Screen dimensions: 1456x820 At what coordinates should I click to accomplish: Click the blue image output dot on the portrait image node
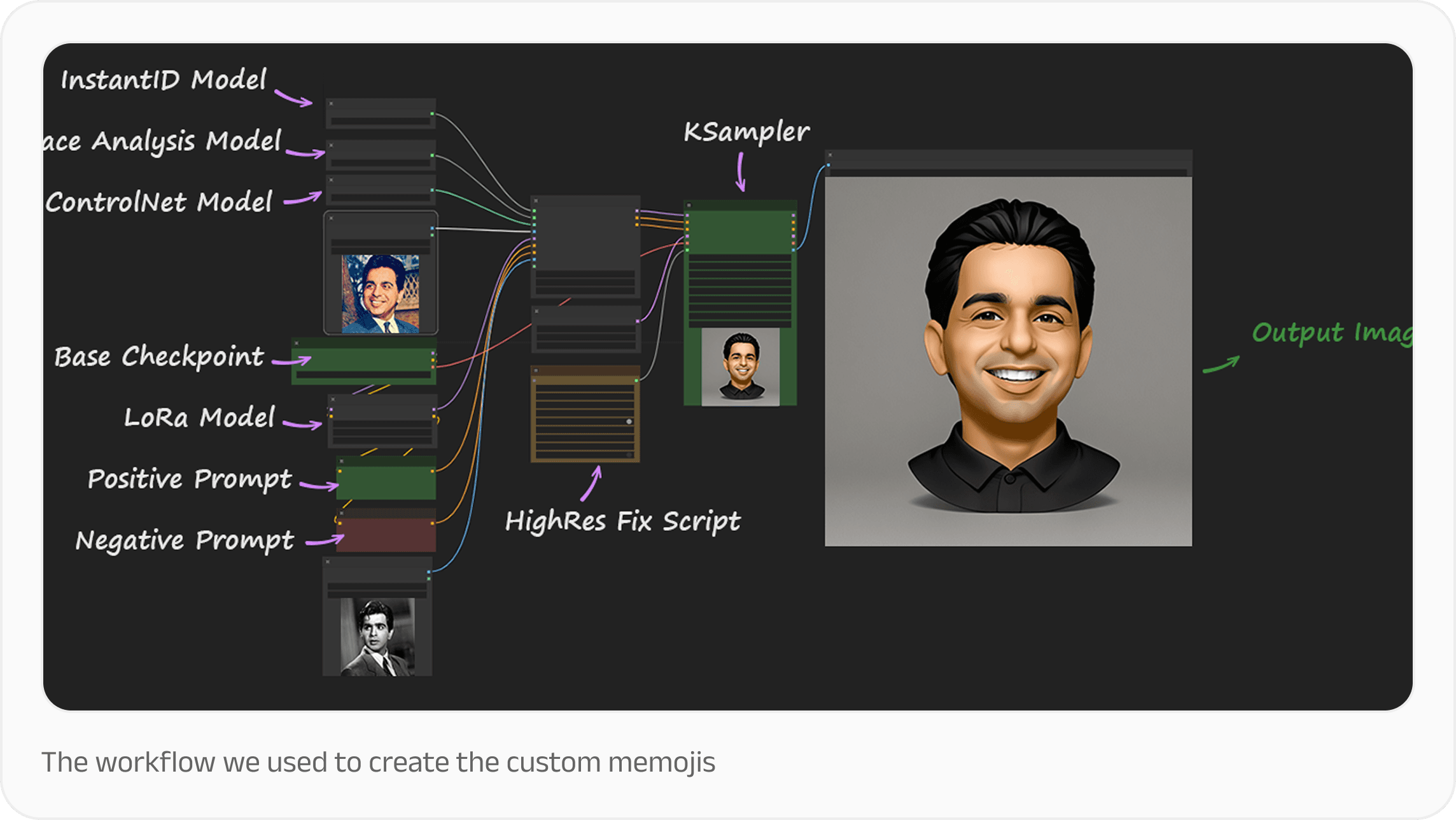pyautogui.click(x=432, y=228)
